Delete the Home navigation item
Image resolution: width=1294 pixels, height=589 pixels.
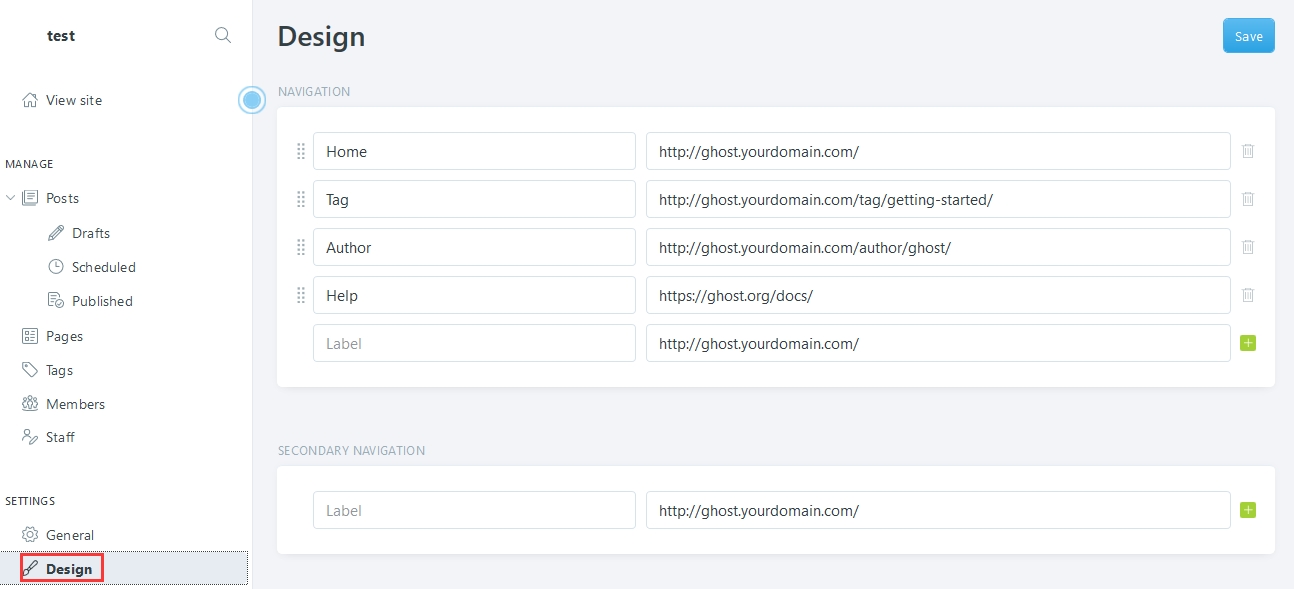1248,151
